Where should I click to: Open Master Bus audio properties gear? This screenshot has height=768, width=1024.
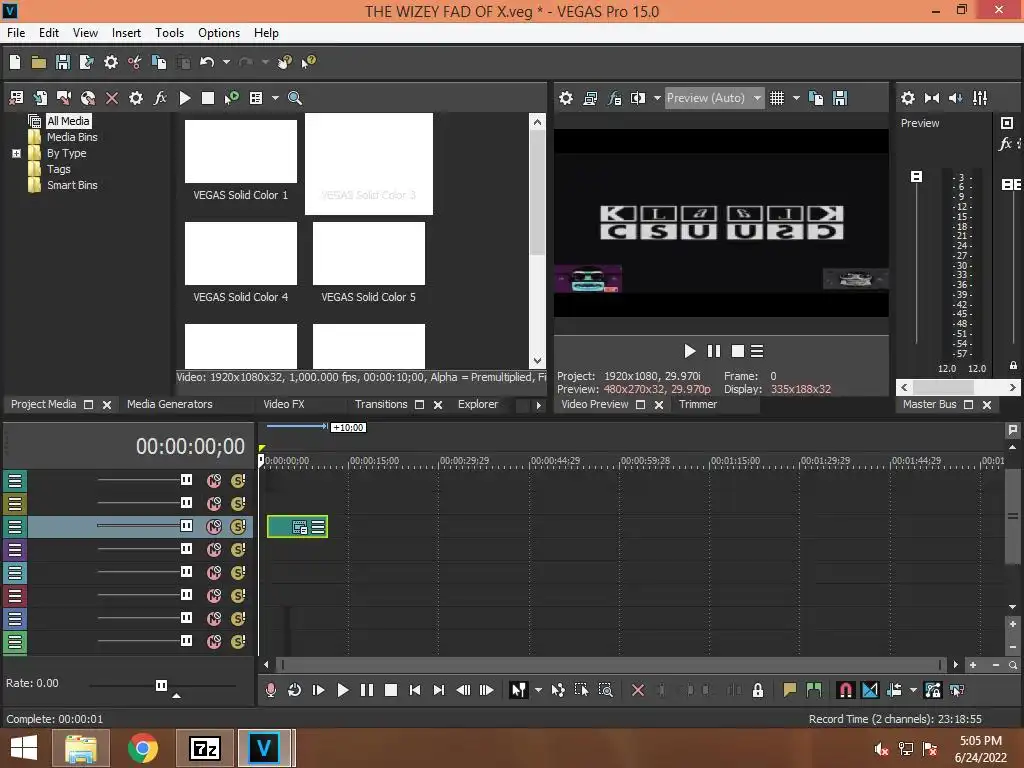click(908, 98)
